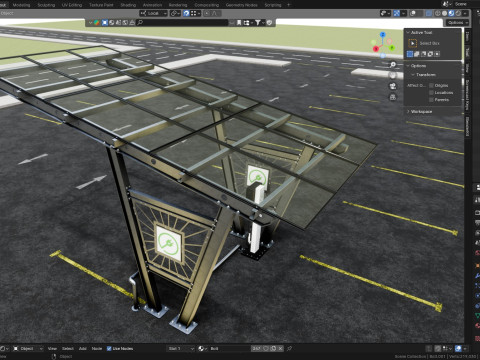Click the red X axis gizmo handle
This screenshot has width=480, height=360.
pyautogui.click(x=376, y=49)
